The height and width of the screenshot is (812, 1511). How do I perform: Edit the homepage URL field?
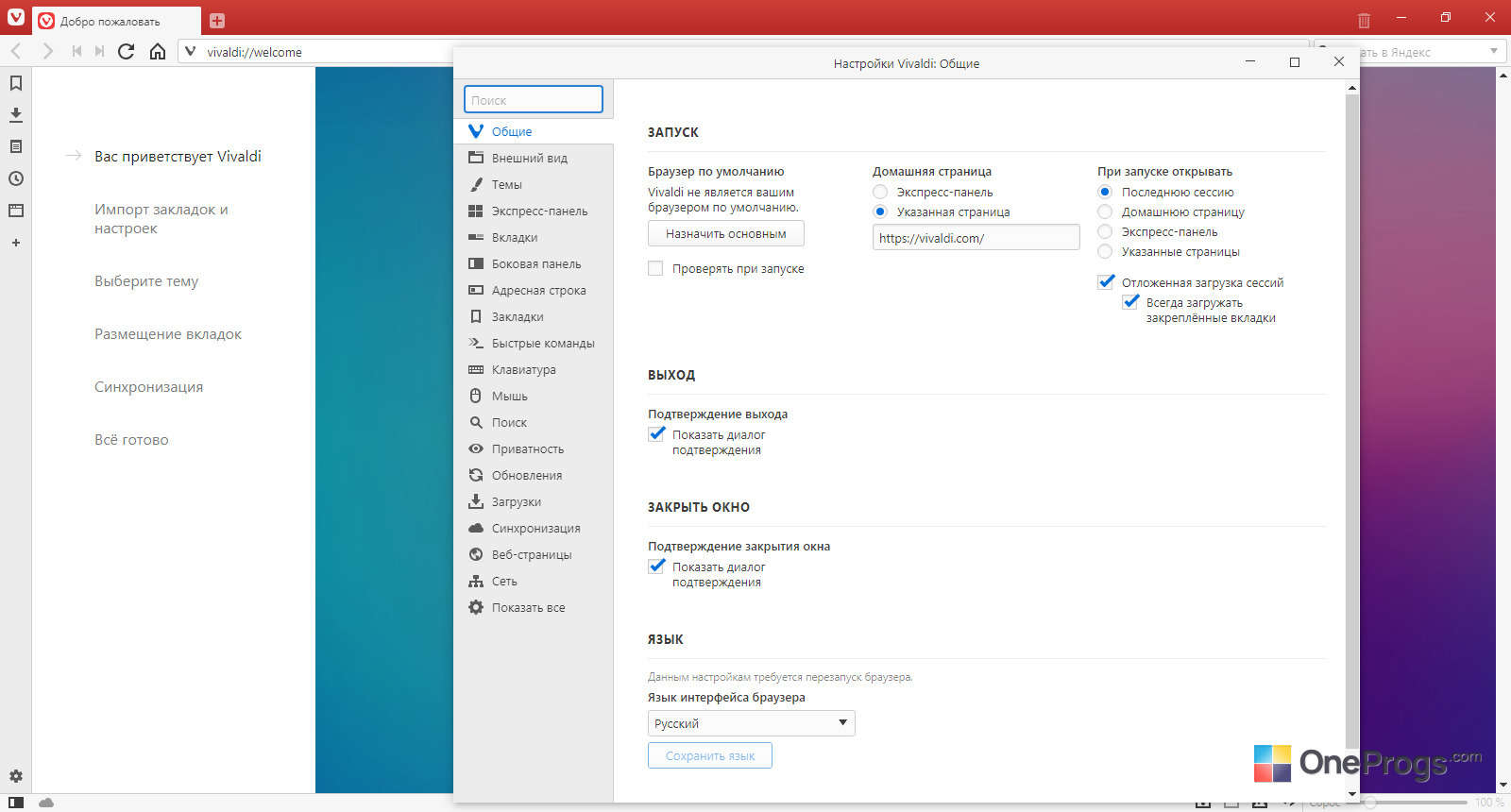coord(976,238)
